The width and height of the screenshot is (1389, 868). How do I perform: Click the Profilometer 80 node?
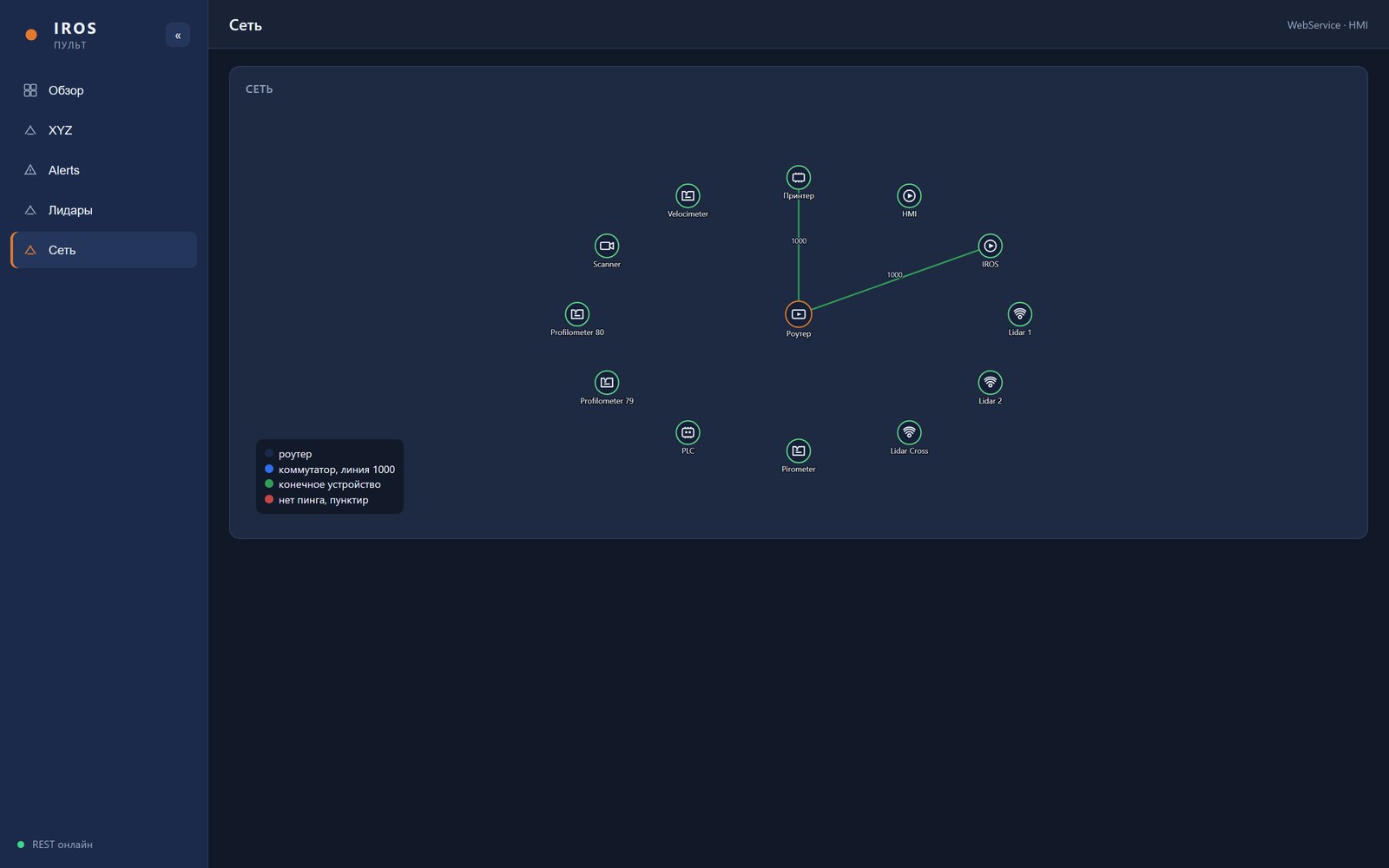[x=577, y=313]
